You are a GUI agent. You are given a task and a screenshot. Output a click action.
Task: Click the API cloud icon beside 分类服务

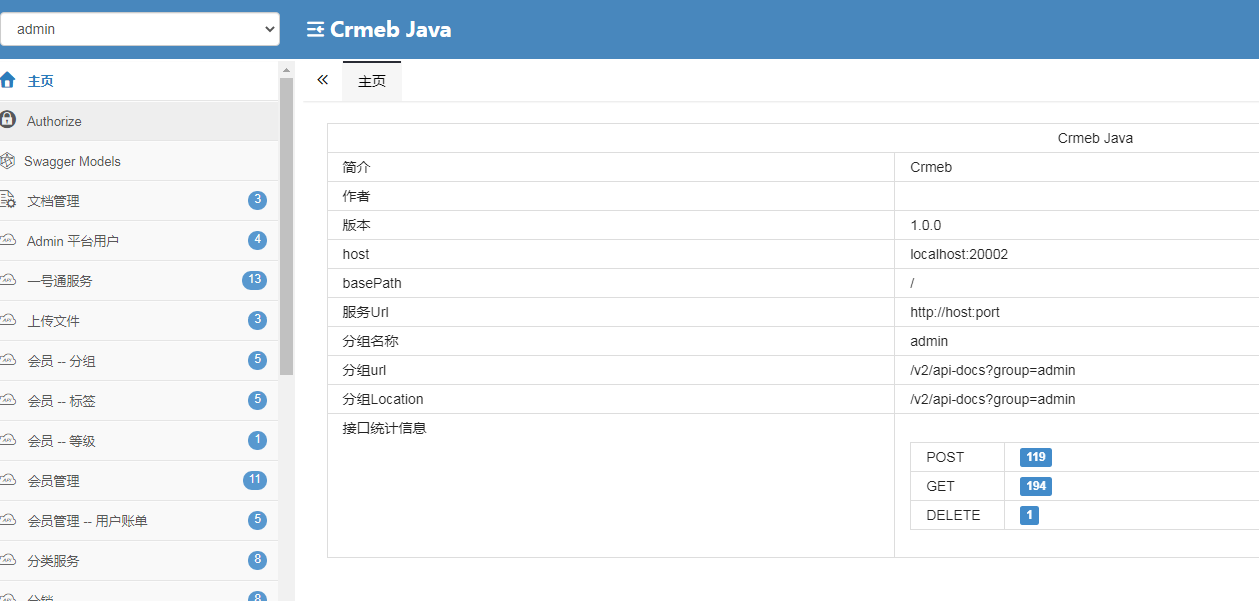(x=8, y=560)
